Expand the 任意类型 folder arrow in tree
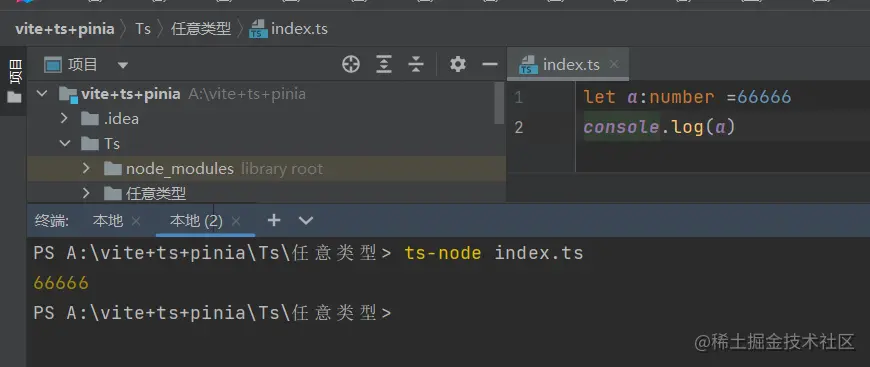 click(x=86, y=193)
